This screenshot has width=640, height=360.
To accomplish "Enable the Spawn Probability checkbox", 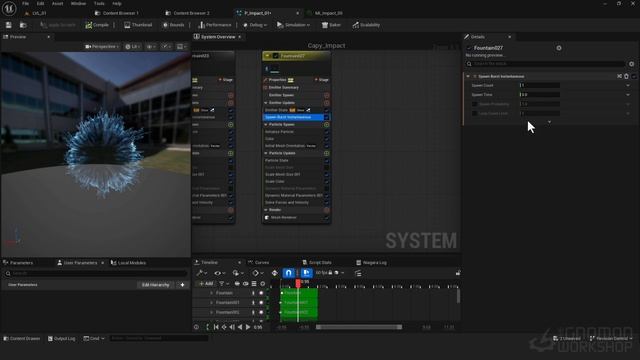I will point(474,104).
